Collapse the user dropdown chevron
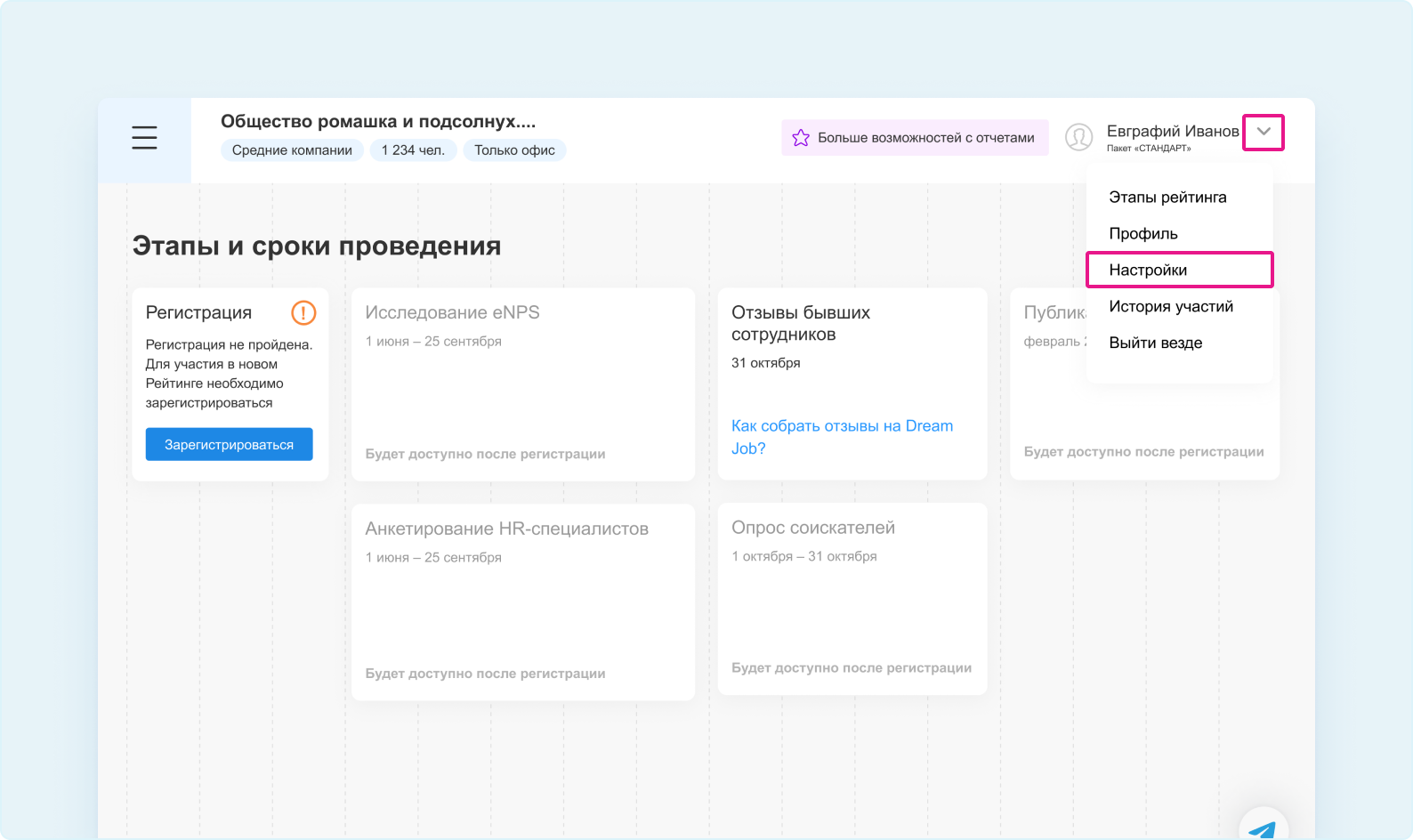1413x840 pixels. pos(1264,132)
